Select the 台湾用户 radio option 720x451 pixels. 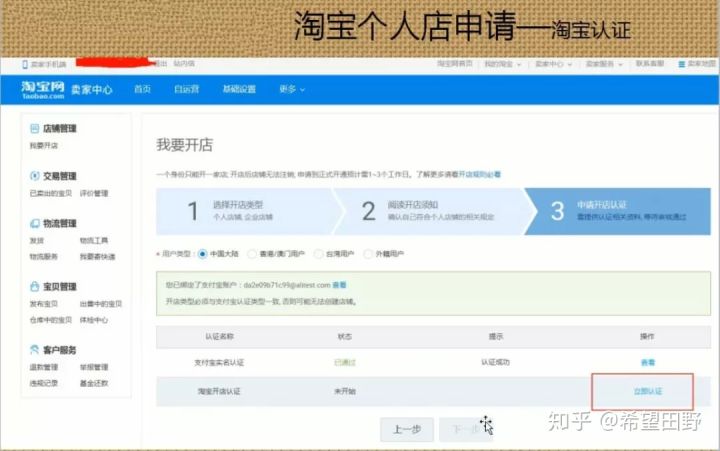pos(319,254)
